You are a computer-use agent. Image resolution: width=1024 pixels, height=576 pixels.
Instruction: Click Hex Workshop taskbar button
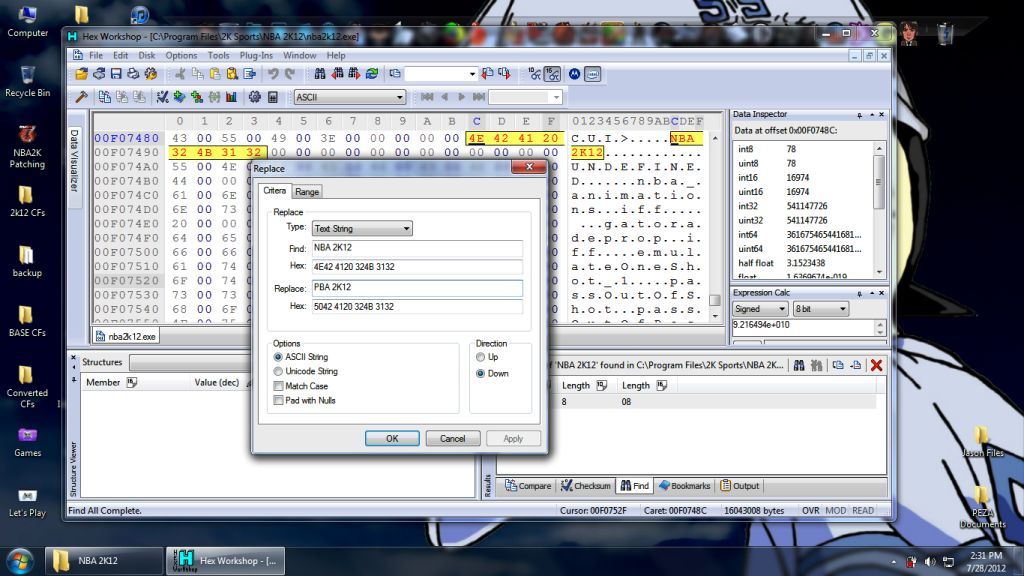pyautogui.click(x=225, y=561)
